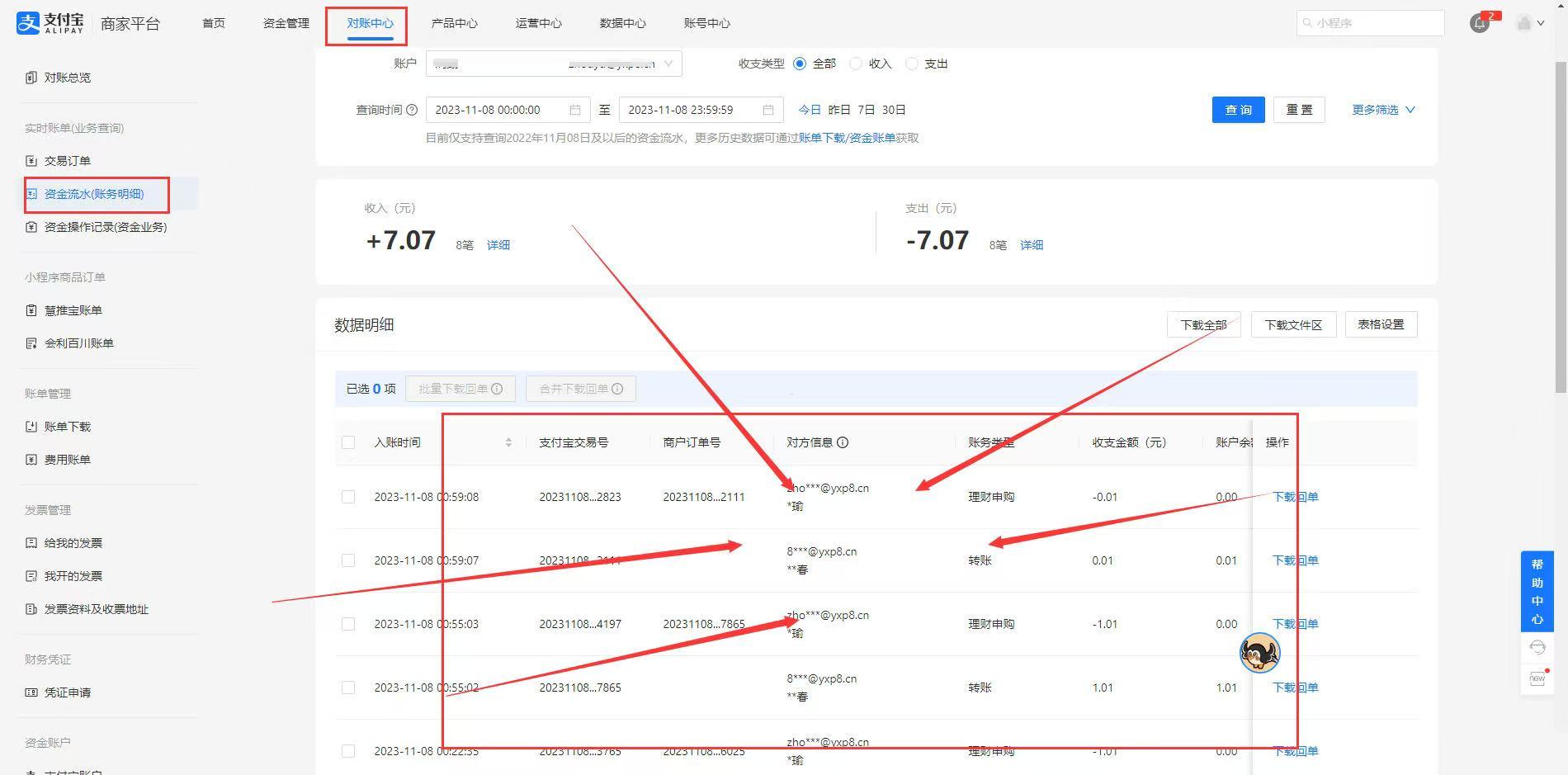Click the 小程序 search input field
This screenshot has width=1568, height=775.
tap(1370, 23)
